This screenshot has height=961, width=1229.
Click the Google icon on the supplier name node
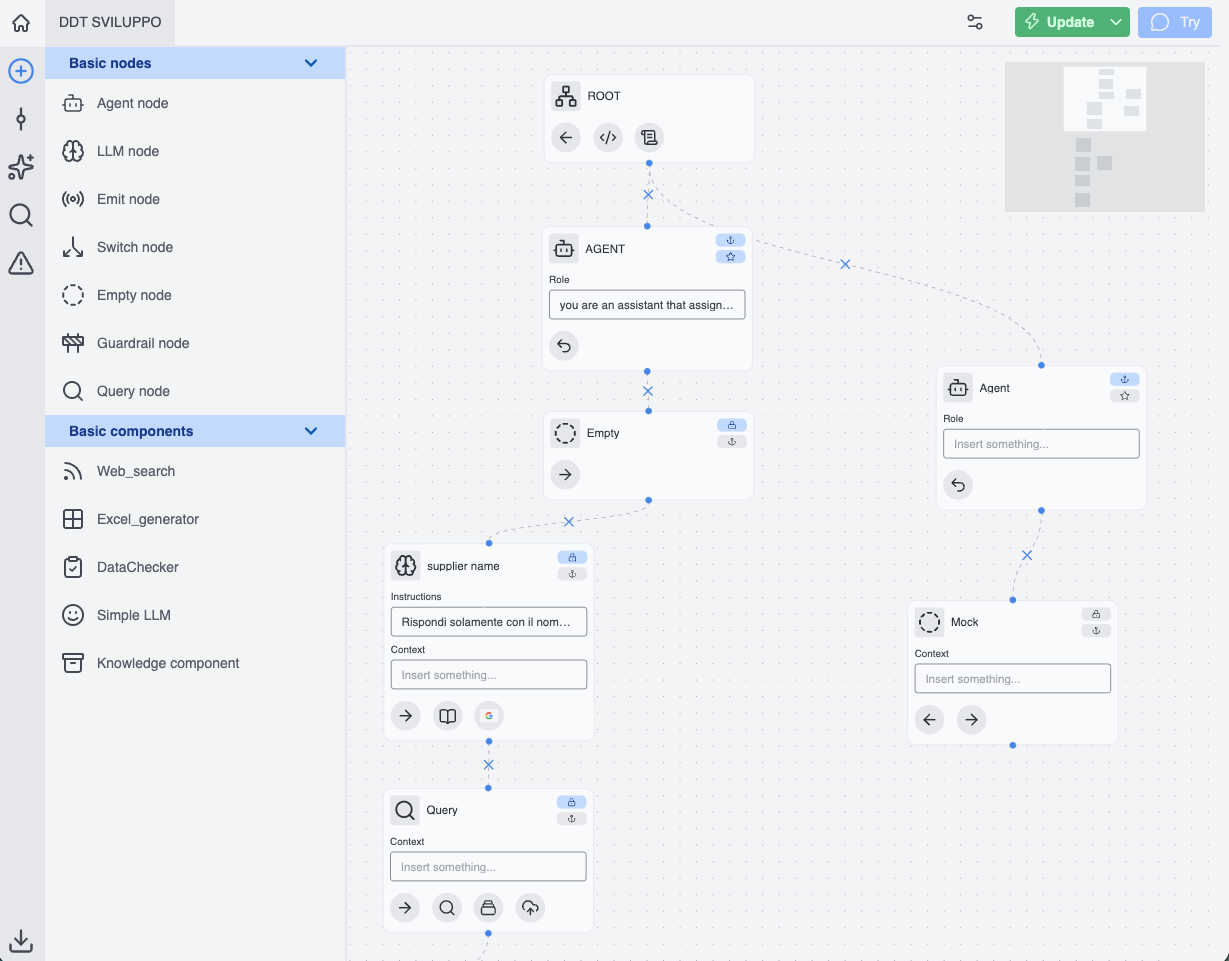(x=489, y=715)
